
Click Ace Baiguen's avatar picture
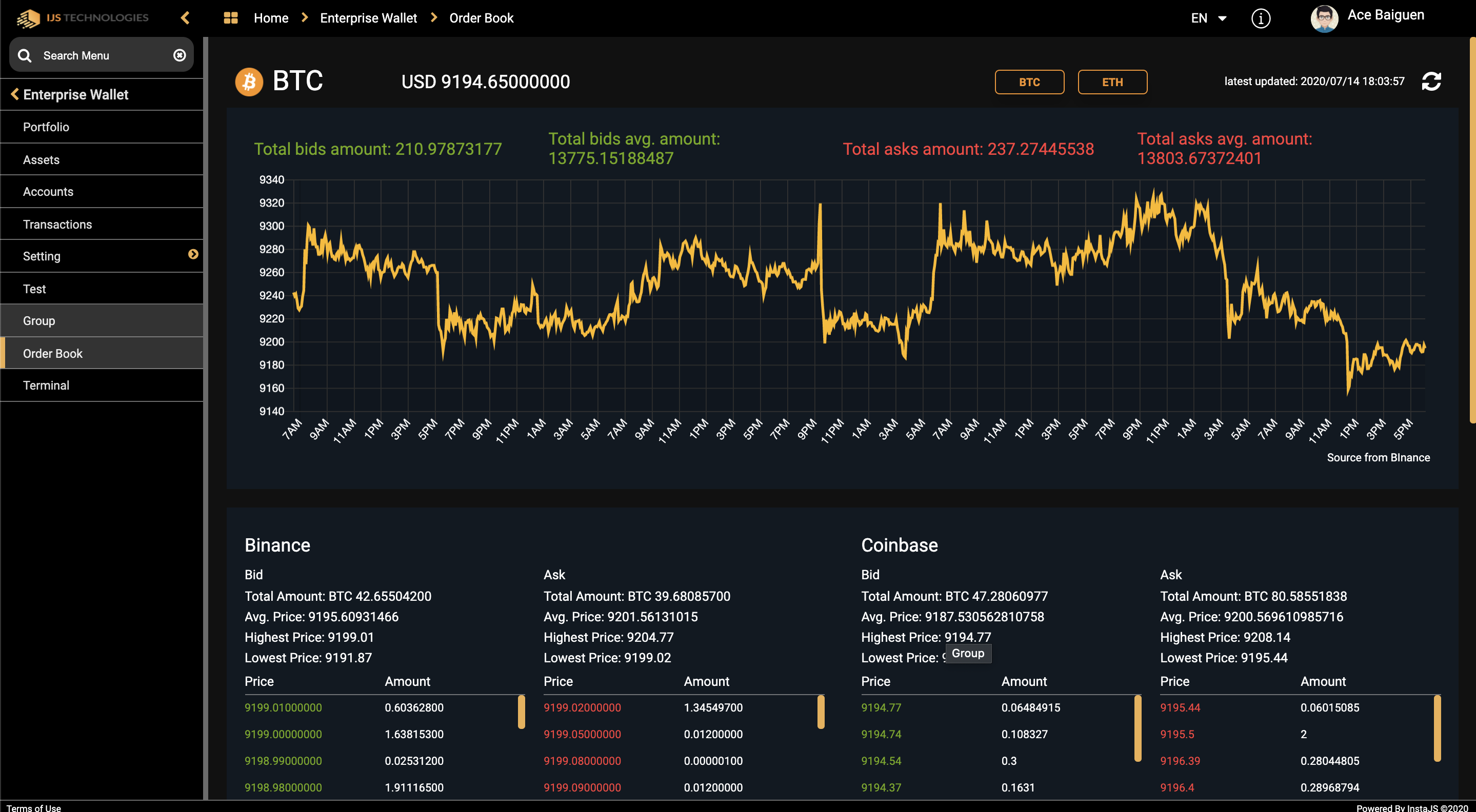(x=1324, y=18)
